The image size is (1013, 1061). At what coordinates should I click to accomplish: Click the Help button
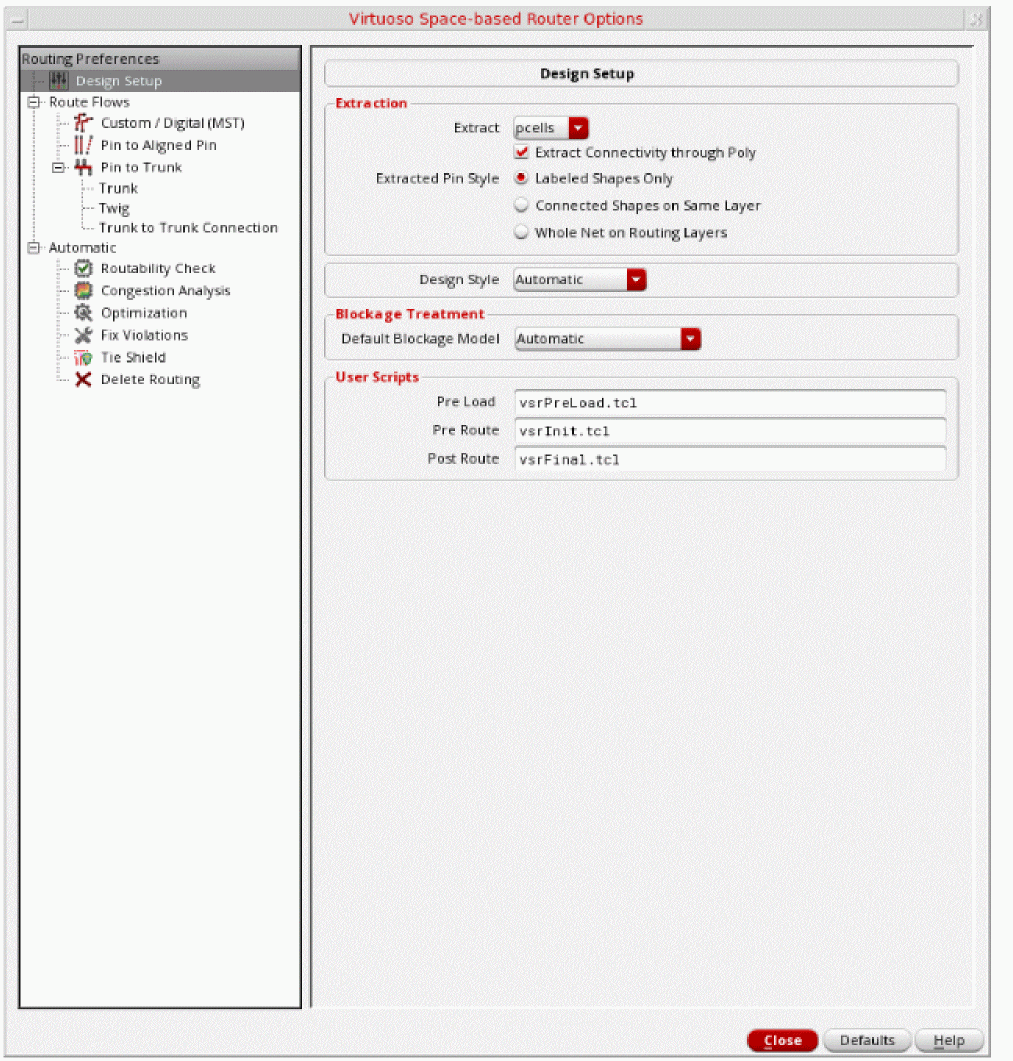(949, 1040)
